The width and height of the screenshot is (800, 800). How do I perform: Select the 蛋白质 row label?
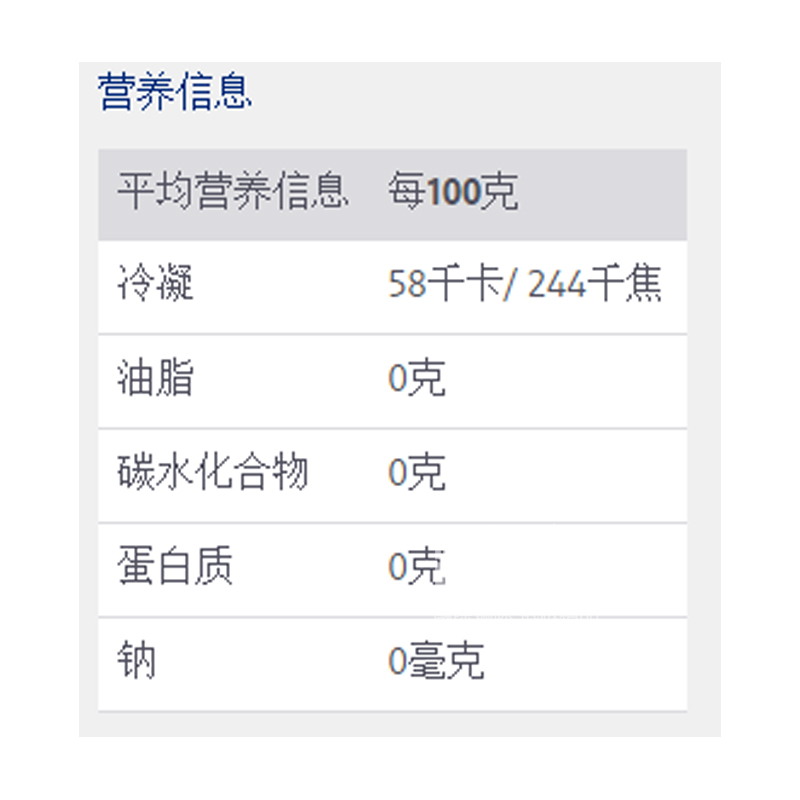[x=175, y=568]
